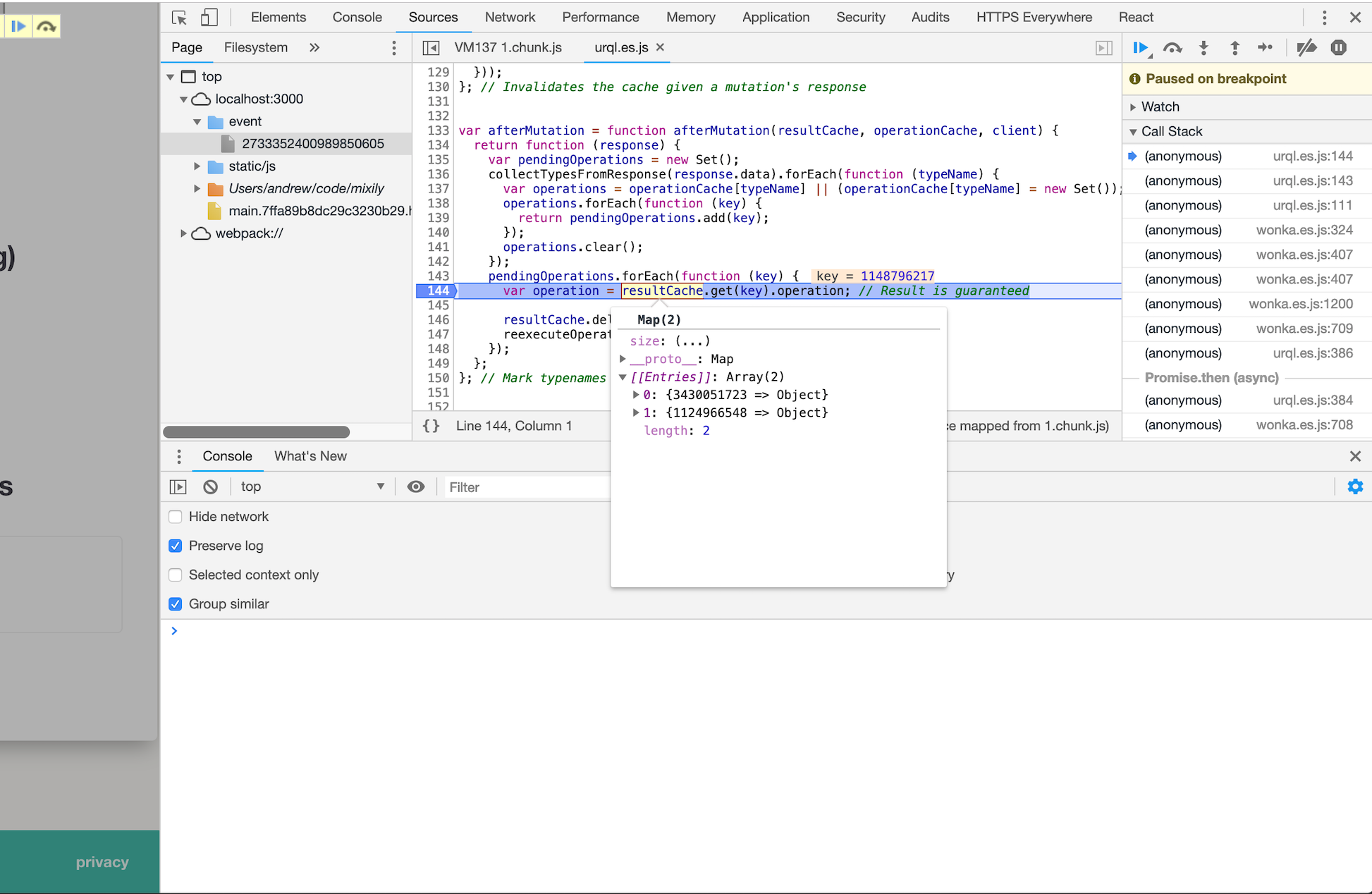Toggle pause on exceptions icon

[1338, 48]
